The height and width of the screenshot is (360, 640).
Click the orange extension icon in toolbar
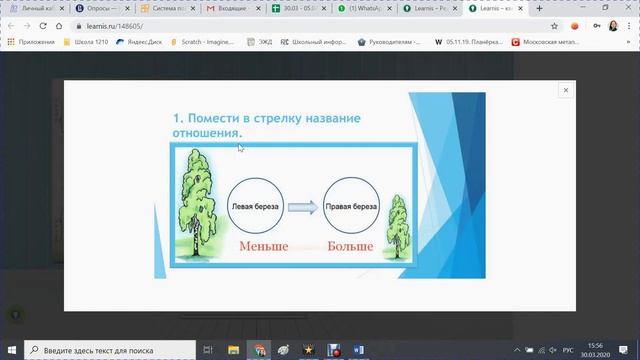575,26
